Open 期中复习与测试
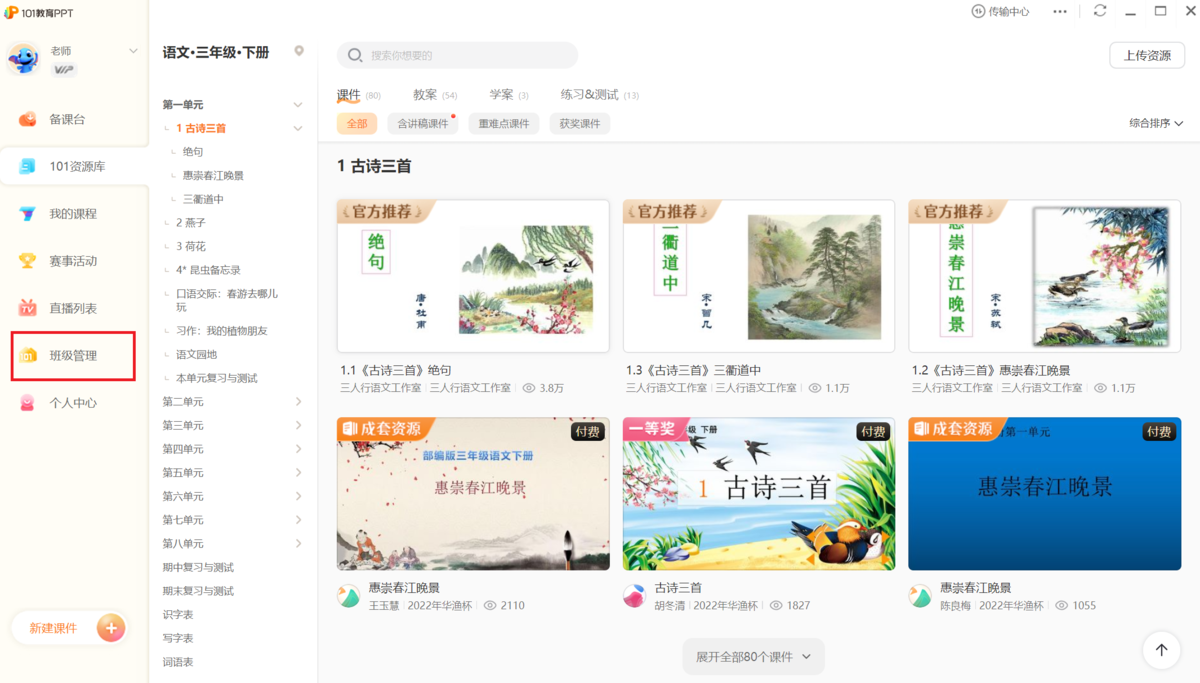 (198, 567)
